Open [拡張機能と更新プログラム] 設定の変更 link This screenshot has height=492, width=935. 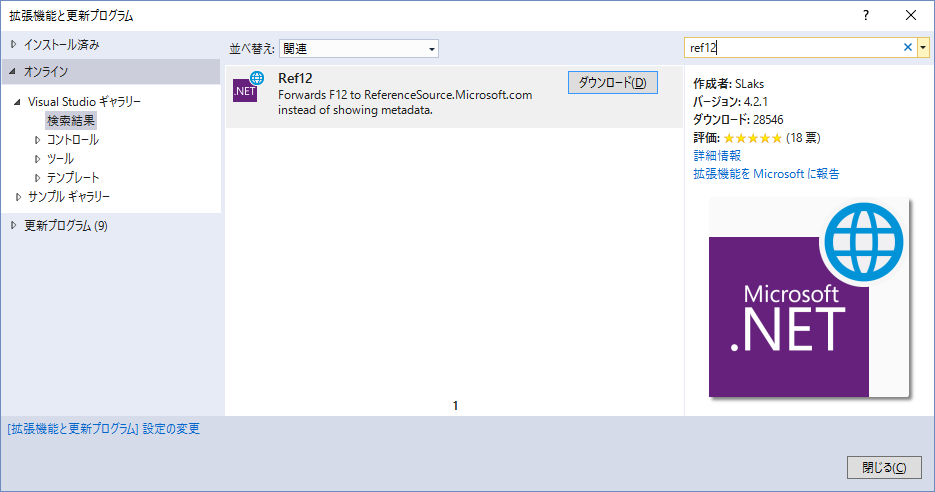104,429
